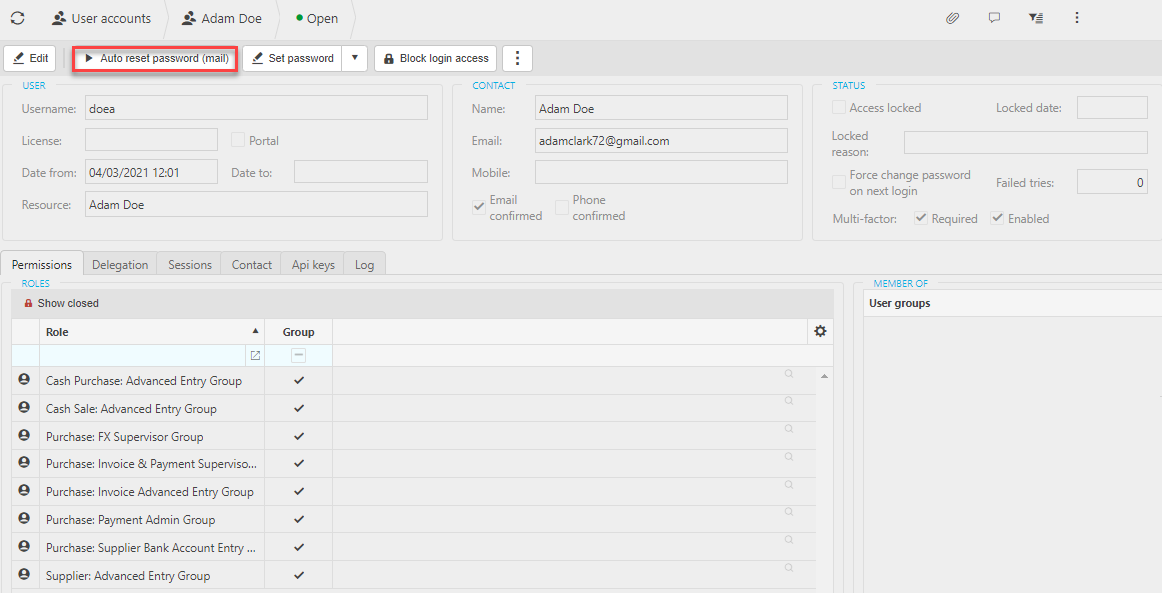The image size is (1162, 593).
Task: Switch to the Contact tab
Action: (252, 264)
